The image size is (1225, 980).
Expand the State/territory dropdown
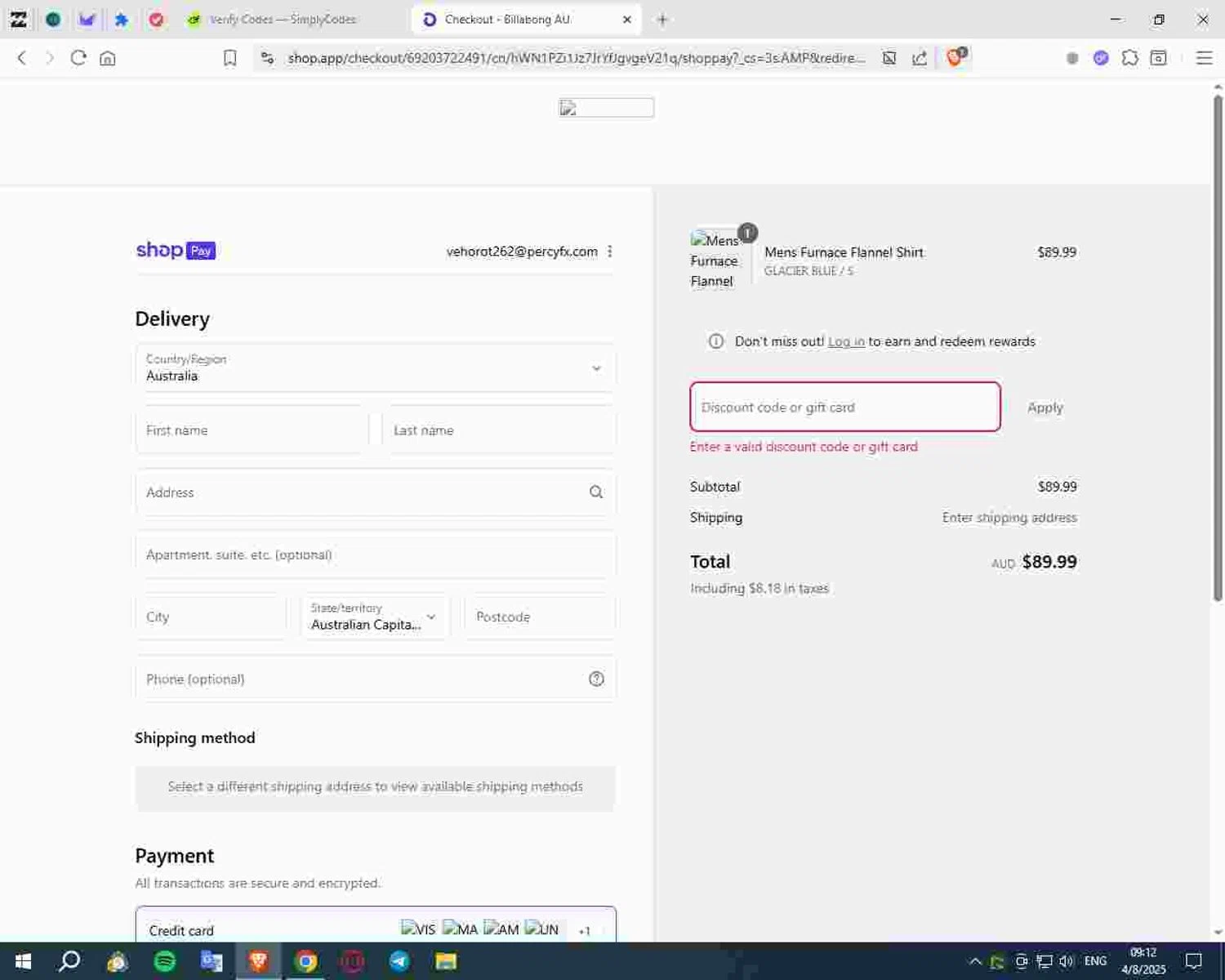coord(375,617)
